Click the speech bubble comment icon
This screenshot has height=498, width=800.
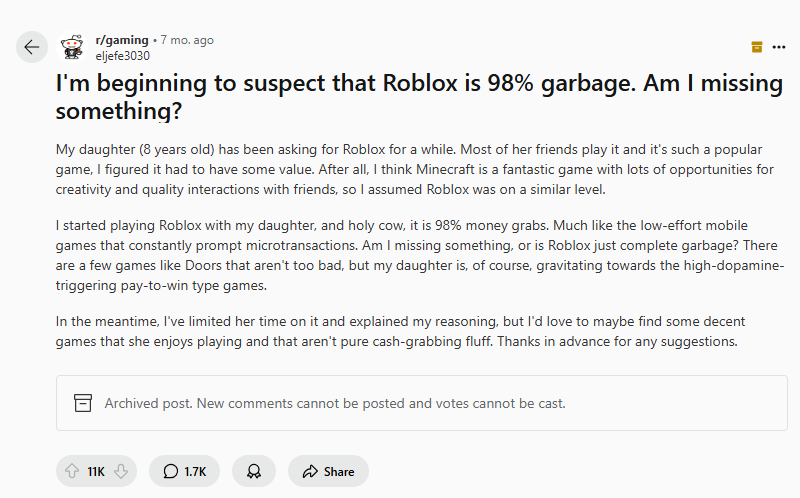click(171, 471)
